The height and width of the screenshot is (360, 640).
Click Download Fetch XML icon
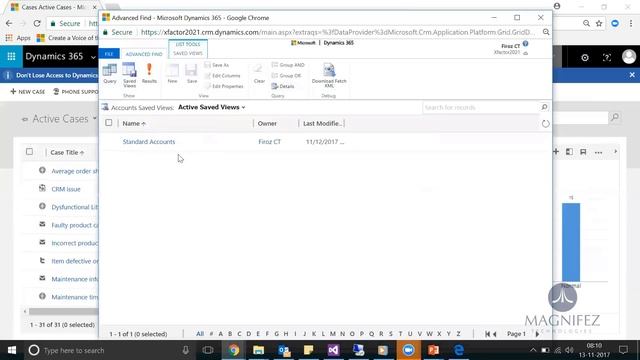click(x=329, y=75)
